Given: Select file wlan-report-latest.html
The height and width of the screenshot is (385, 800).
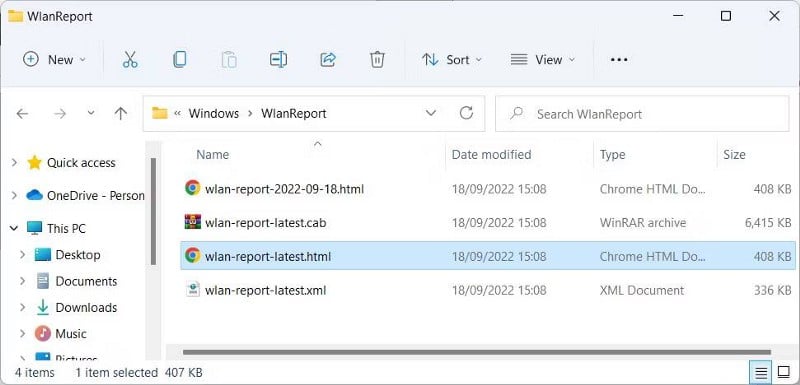Looking at the screenshot, I should [268, 256].
